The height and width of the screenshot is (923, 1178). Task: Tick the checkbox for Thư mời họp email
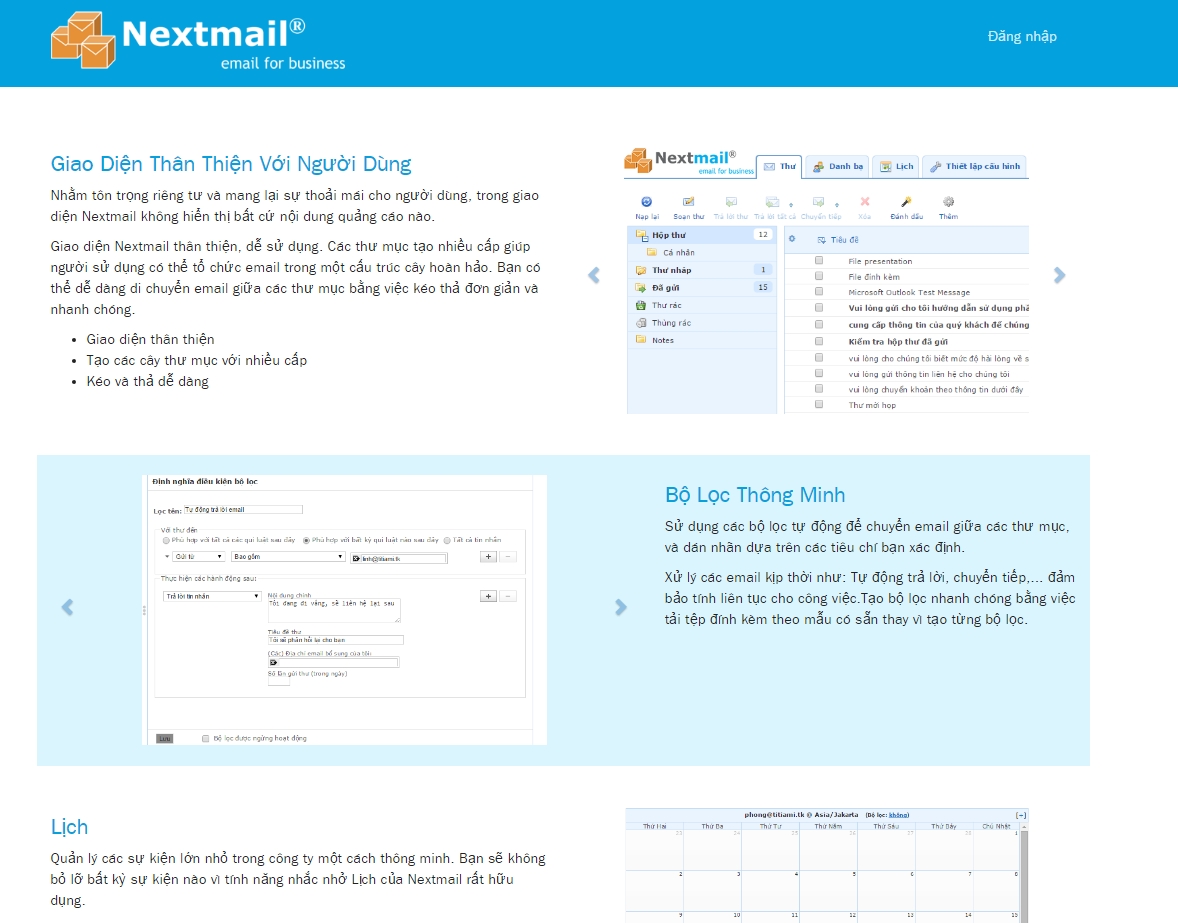819,404
